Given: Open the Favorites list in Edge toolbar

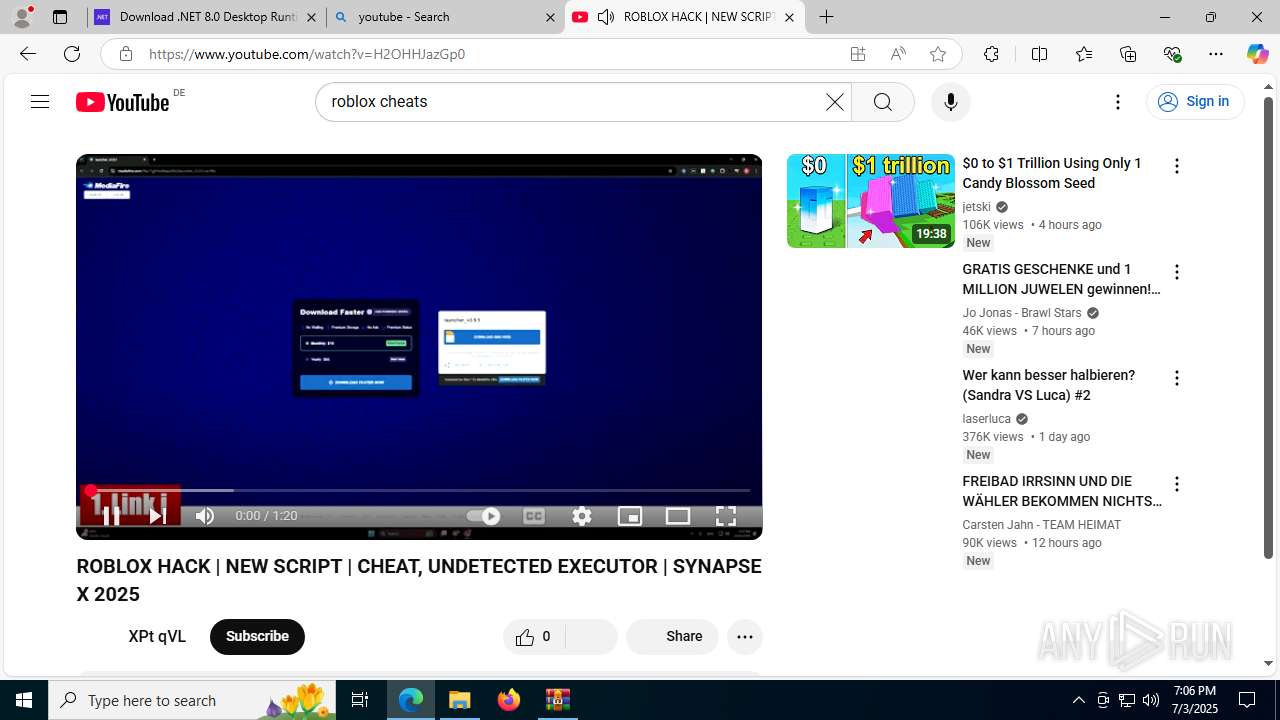Looking at the screenshot, I should 1084,54.
